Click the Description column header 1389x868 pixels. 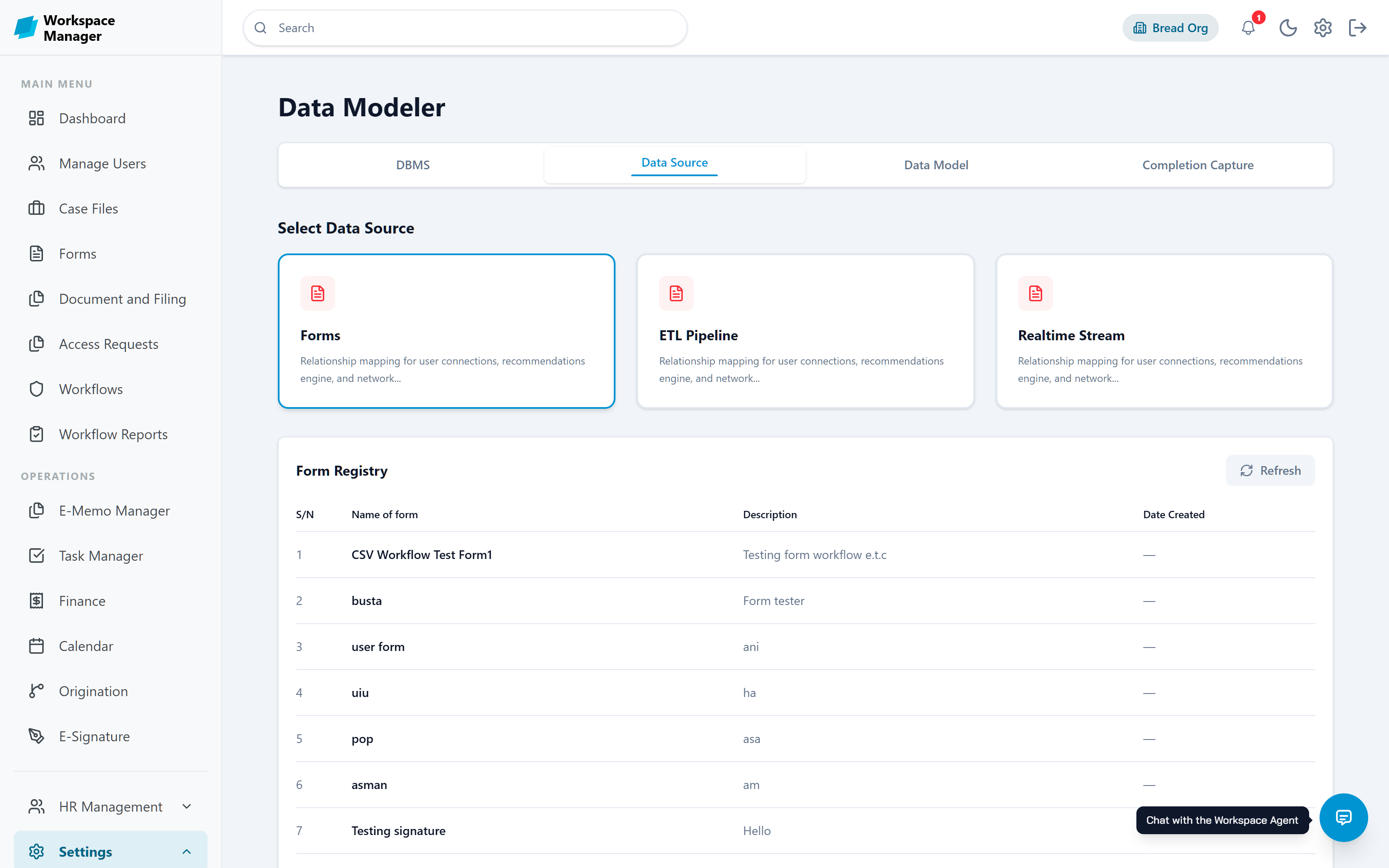(x=770, y=514)
